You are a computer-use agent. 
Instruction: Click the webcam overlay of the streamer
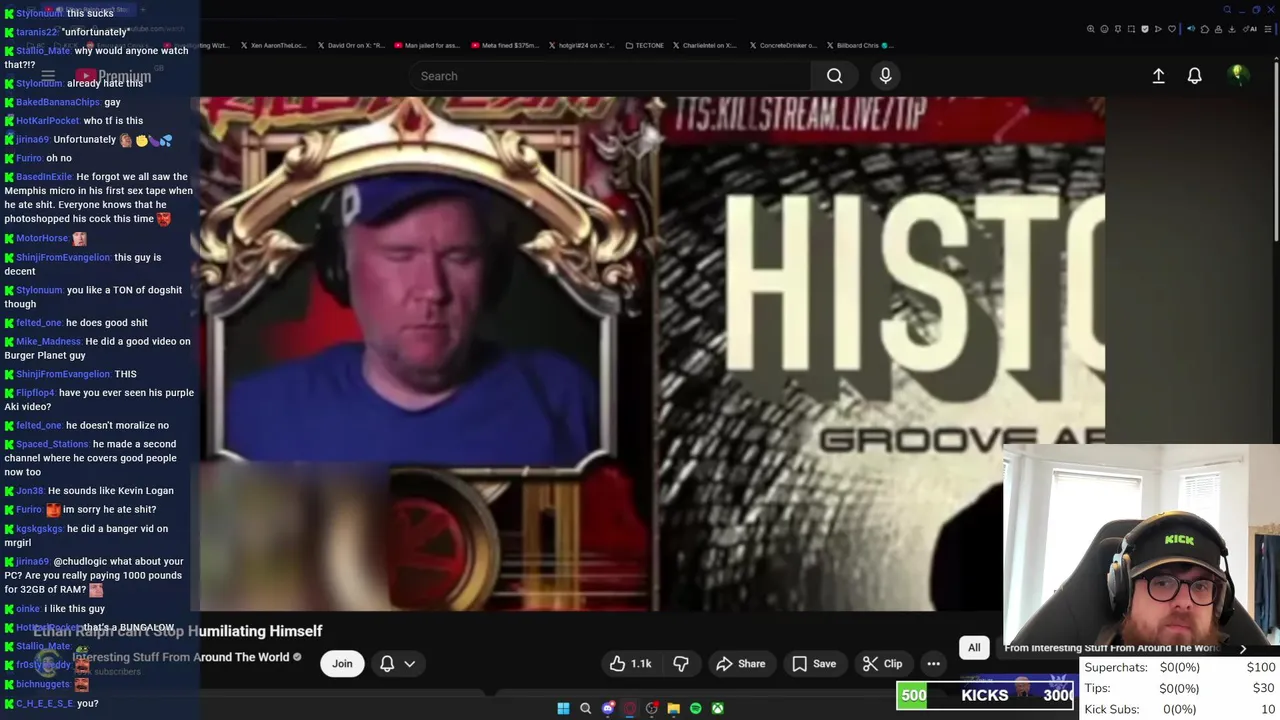point(1141,543)
